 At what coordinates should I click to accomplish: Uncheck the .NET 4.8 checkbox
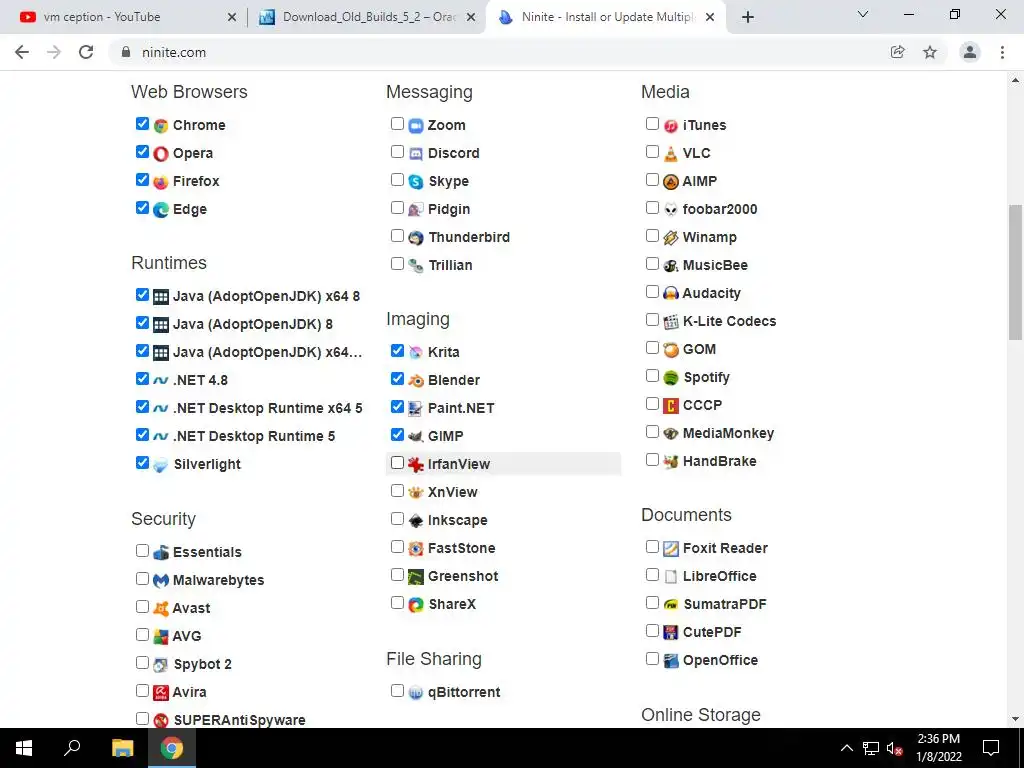tap(142, 378)
